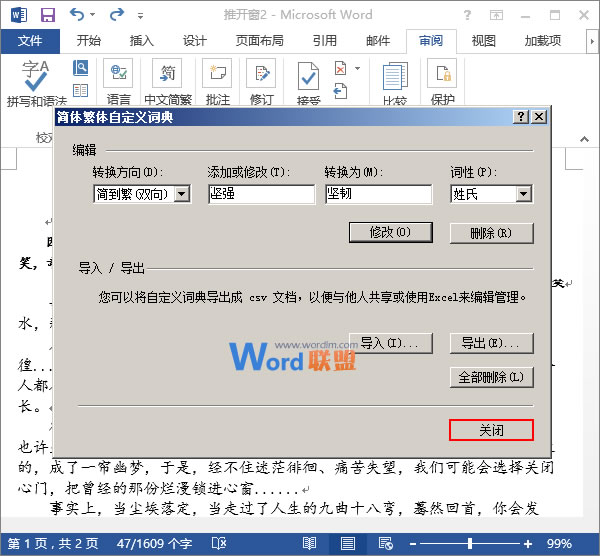Click the 转换为 input field
This screenshot has width=600, height=556.
379,194
